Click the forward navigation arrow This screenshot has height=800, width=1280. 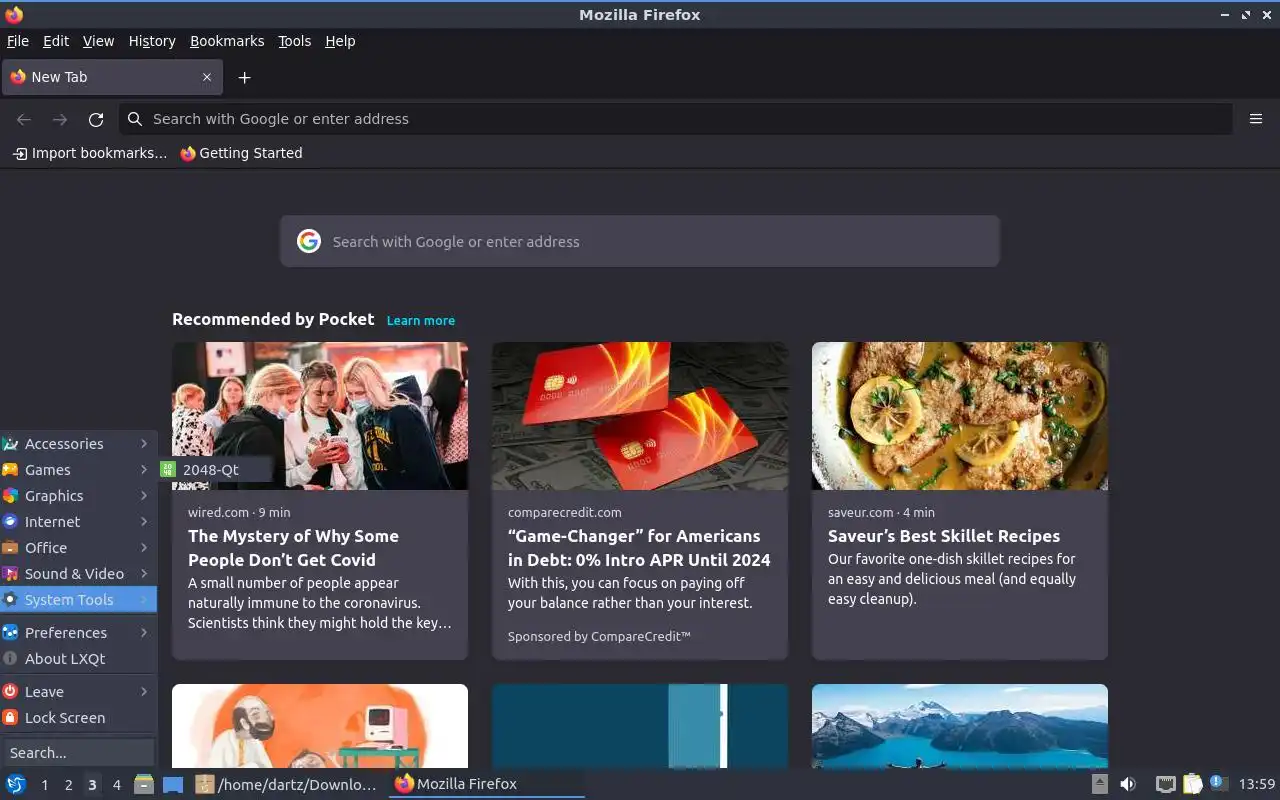tap(60, 119)
